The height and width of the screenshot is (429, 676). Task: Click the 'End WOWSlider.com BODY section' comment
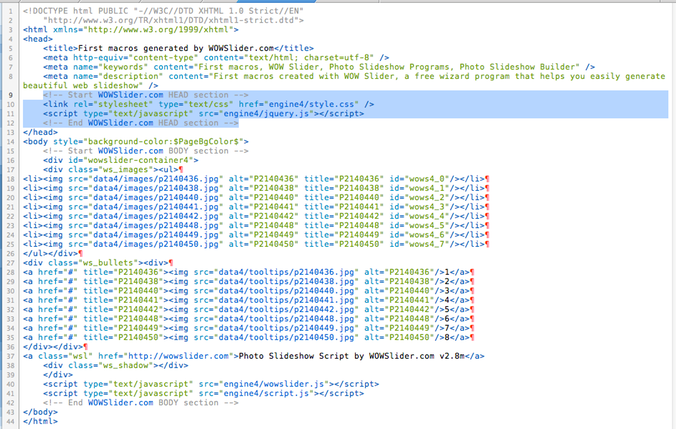[141, 403]
